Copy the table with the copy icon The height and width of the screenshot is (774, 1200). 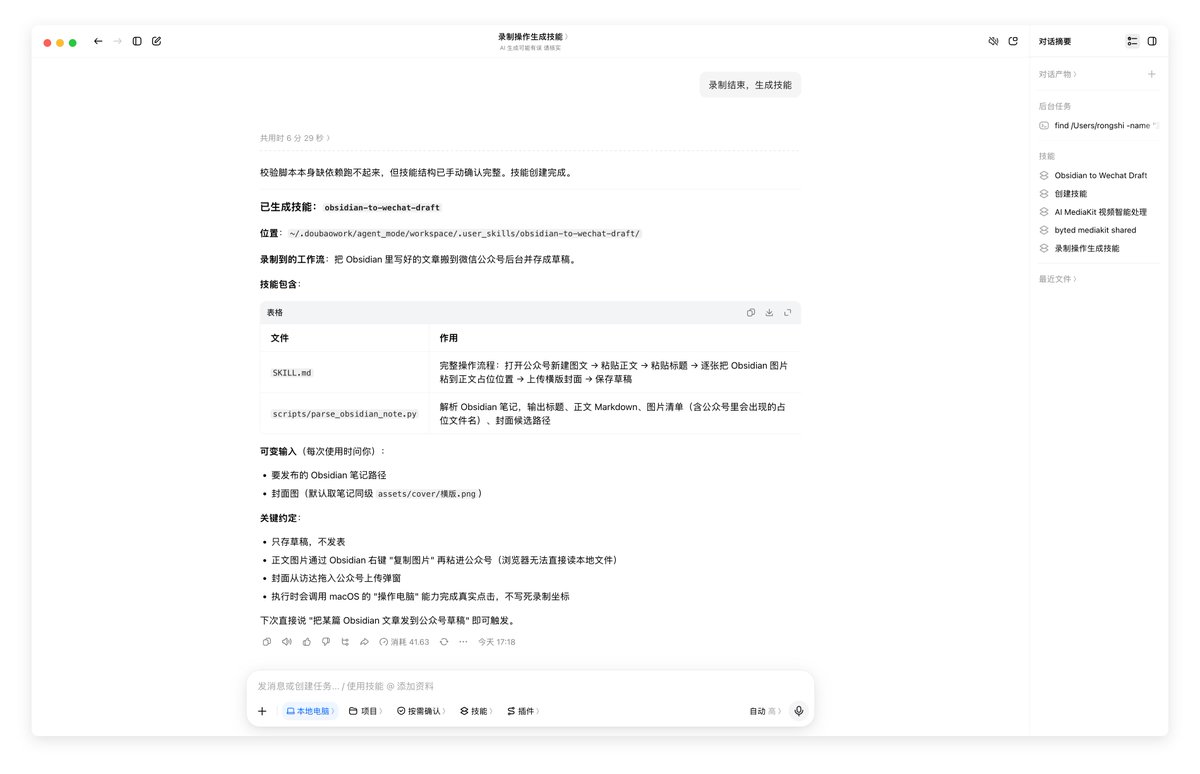point(751,312)
